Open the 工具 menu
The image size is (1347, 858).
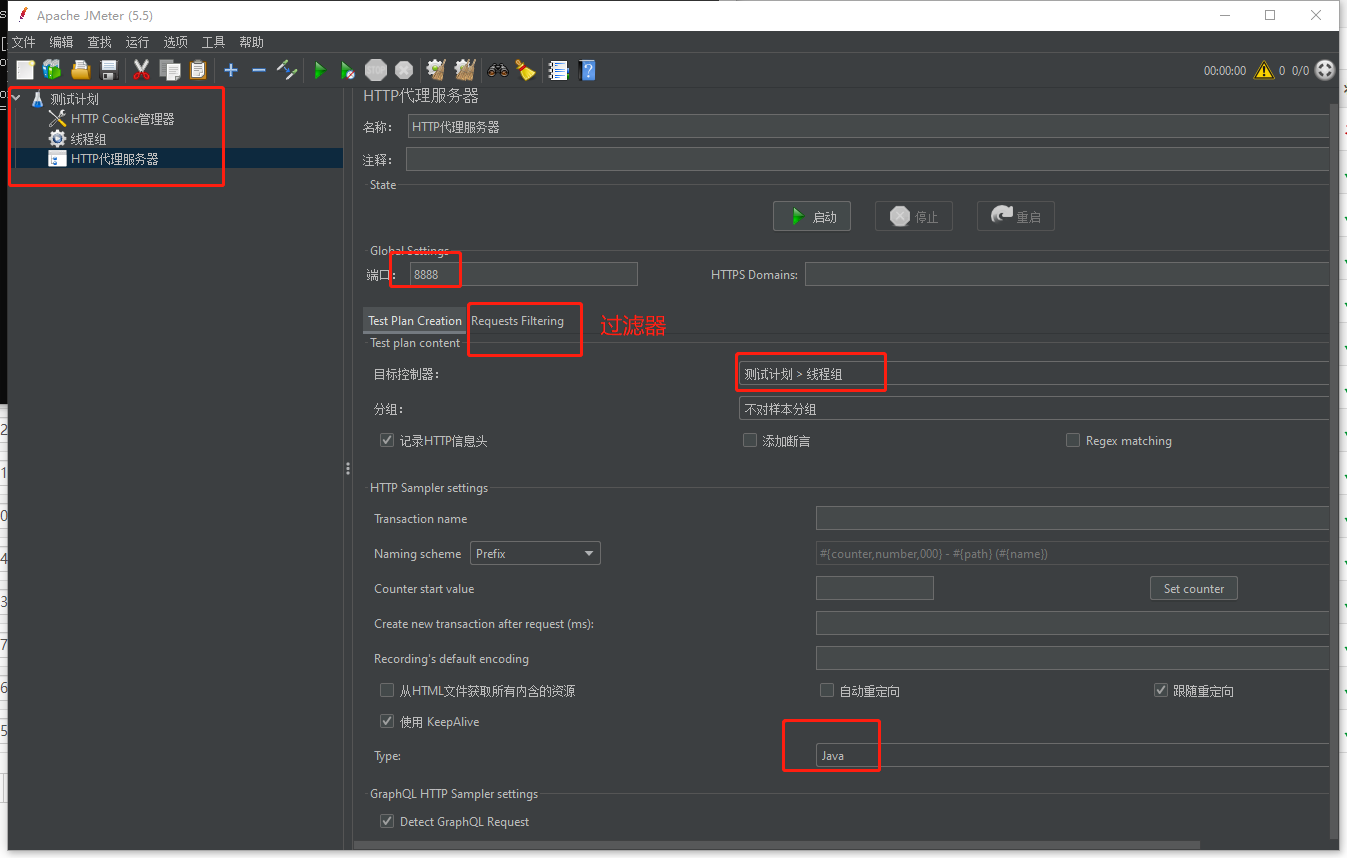tap(213, 42)
